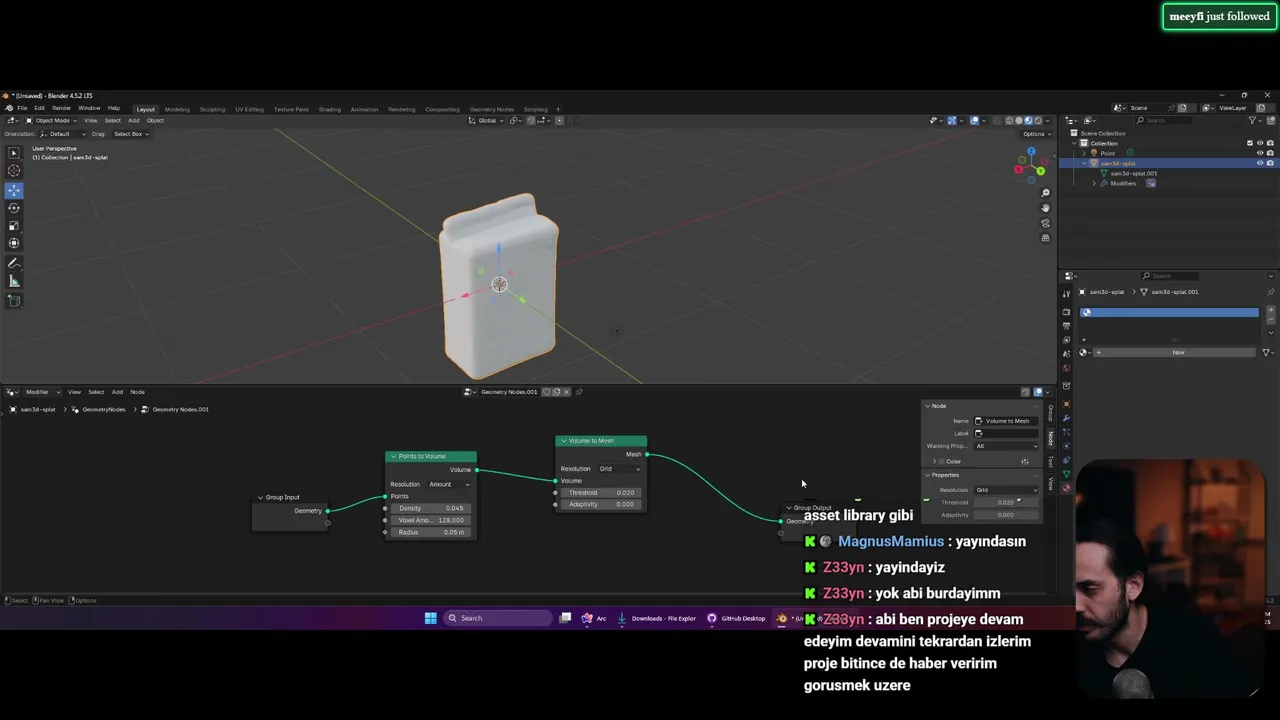Viewport: 1280px width, 720px height.
Task: Toggle camera view icon in viewport
Action: [1045, 223]
